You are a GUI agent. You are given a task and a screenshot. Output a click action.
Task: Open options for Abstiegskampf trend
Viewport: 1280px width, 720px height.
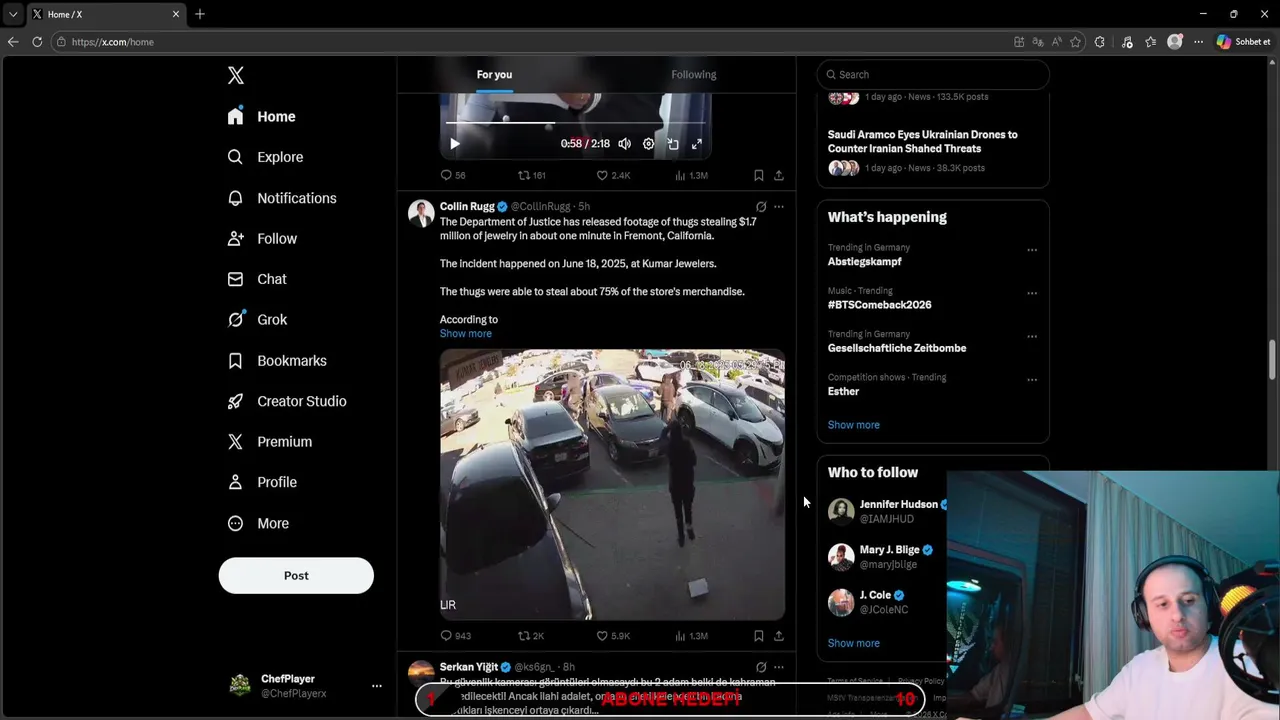(1032, 250)
